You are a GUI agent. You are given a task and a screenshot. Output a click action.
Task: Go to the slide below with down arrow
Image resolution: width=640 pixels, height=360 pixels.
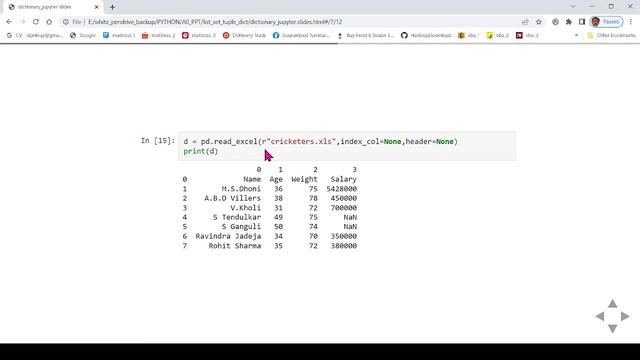[612, 329]
